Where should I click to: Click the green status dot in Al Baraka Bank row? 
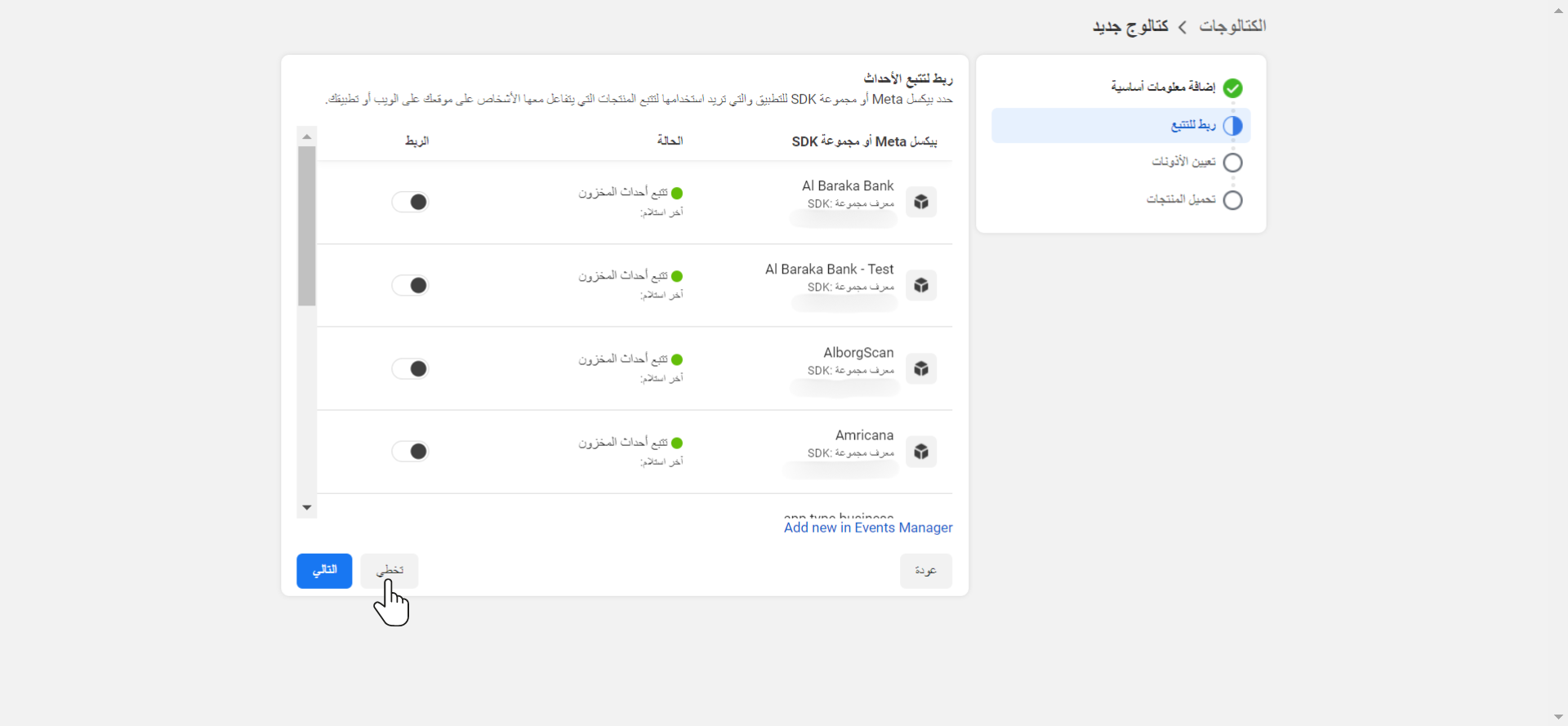point(677,194)
